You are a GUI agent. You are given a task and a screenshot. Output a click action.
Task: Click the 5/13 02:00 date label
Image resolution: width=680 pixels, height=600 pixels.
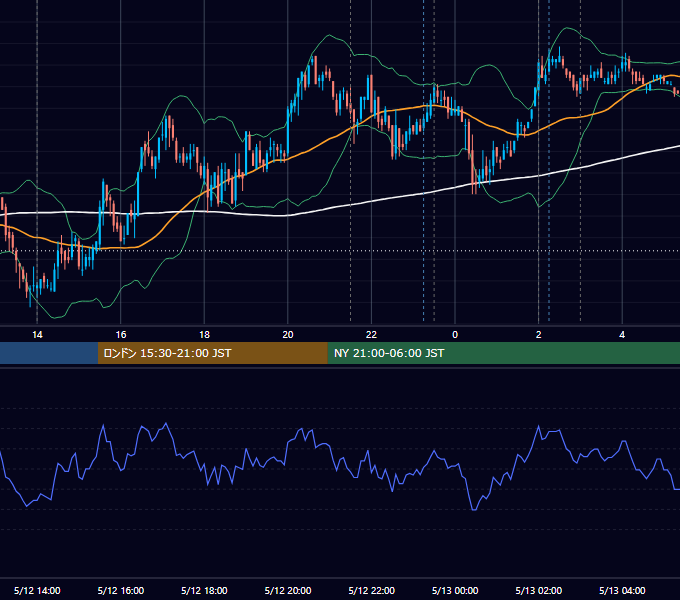tap(539, 590)
